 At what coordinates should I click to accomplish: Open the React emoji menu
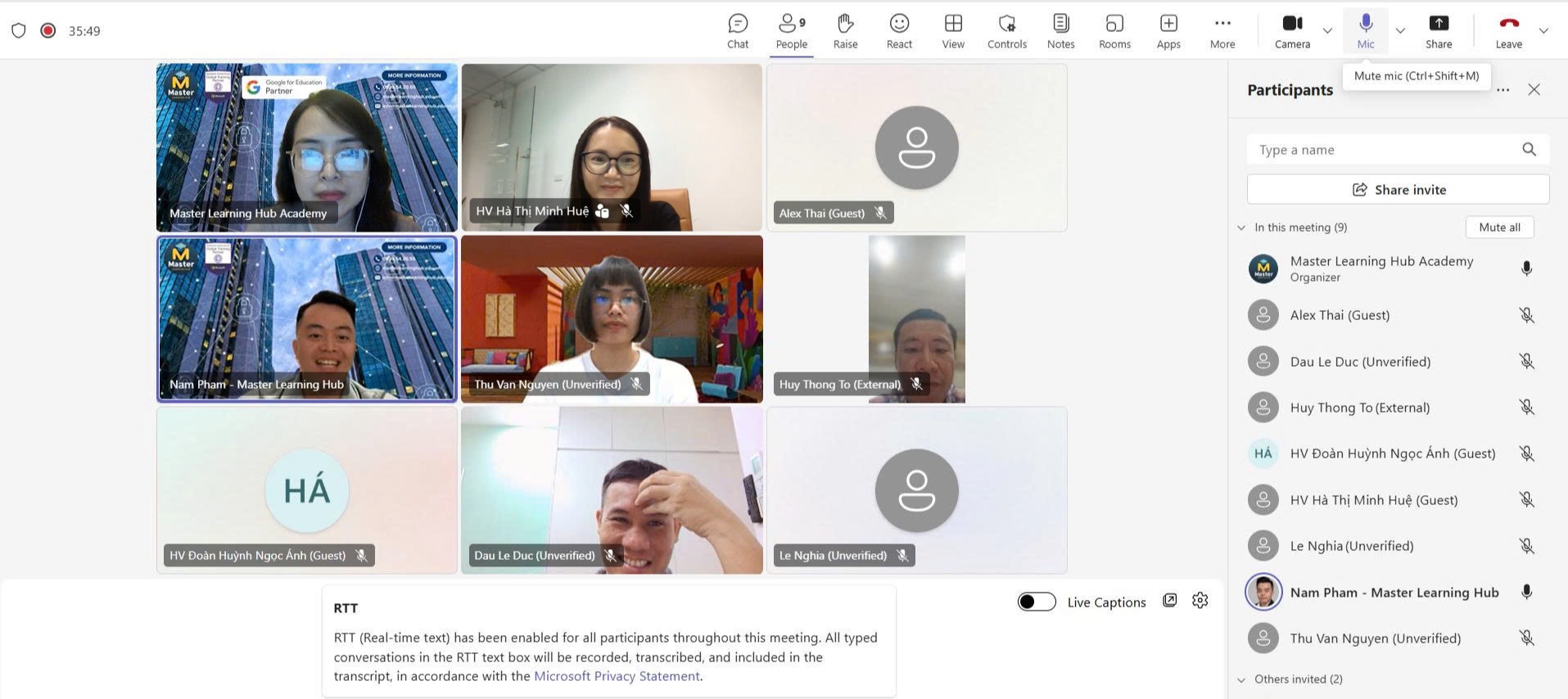[x=899, y=31]
